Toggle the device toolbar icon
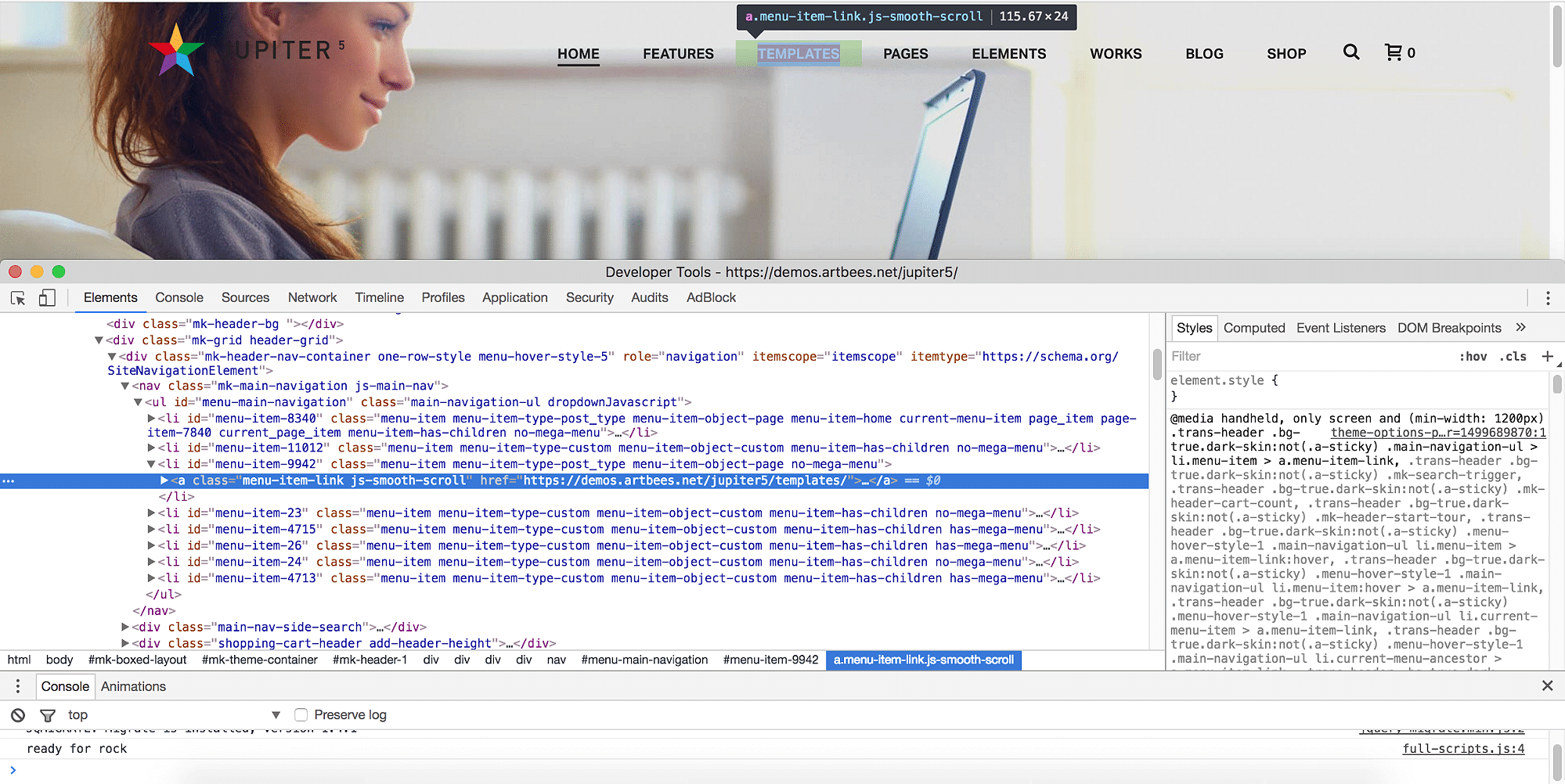Image resolution: width=1565 pixels, height=784 pixels. 47,298
